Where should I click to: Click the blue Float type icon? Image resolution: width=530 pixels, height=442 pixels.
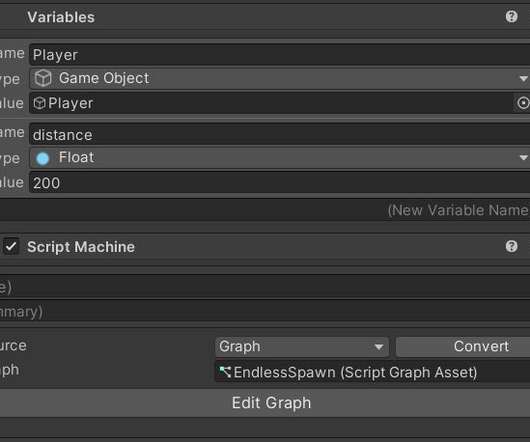(43, 158)
